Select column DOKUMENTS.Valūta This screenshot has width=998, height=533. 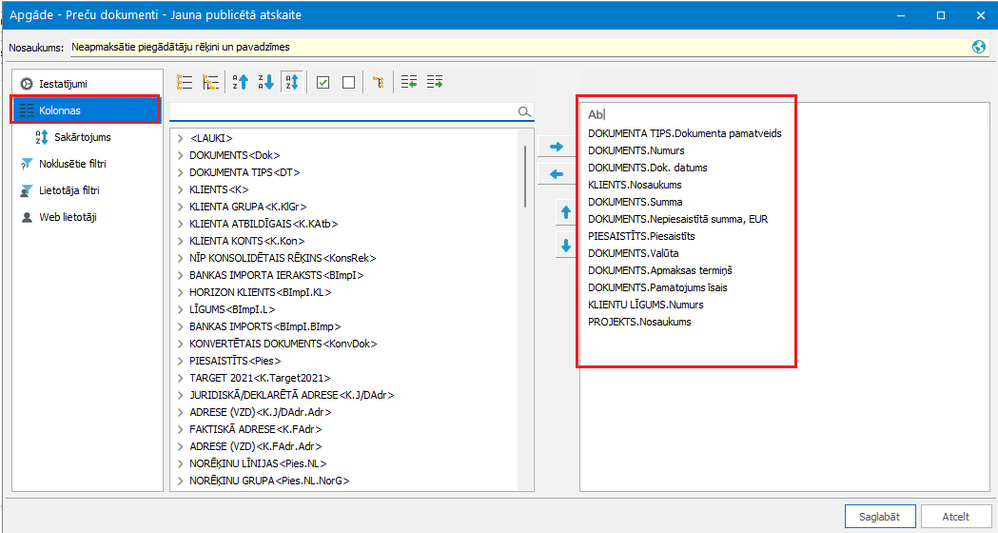pos(633,253)
